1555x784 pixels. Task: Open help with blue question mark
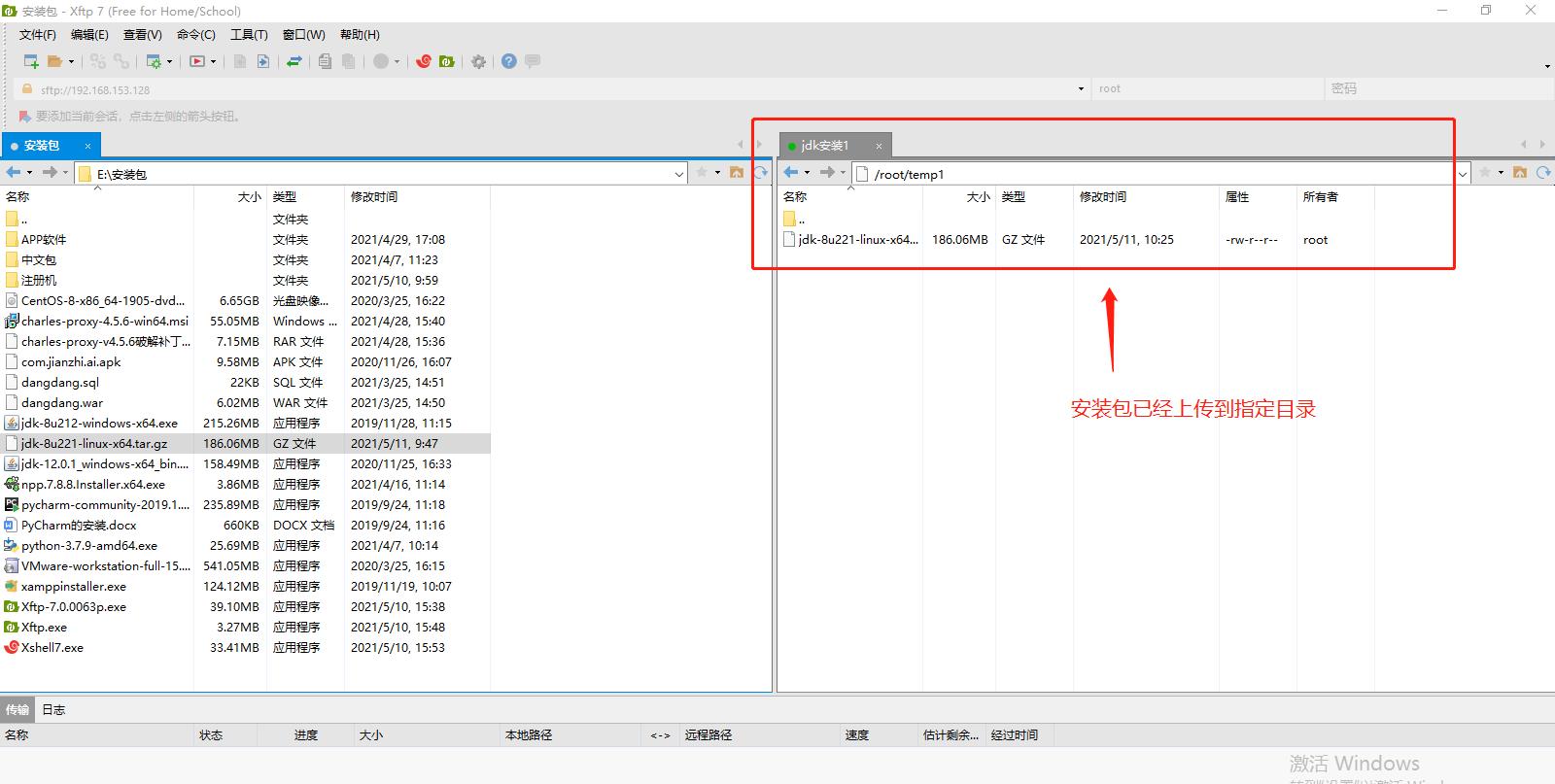[509, 61]
